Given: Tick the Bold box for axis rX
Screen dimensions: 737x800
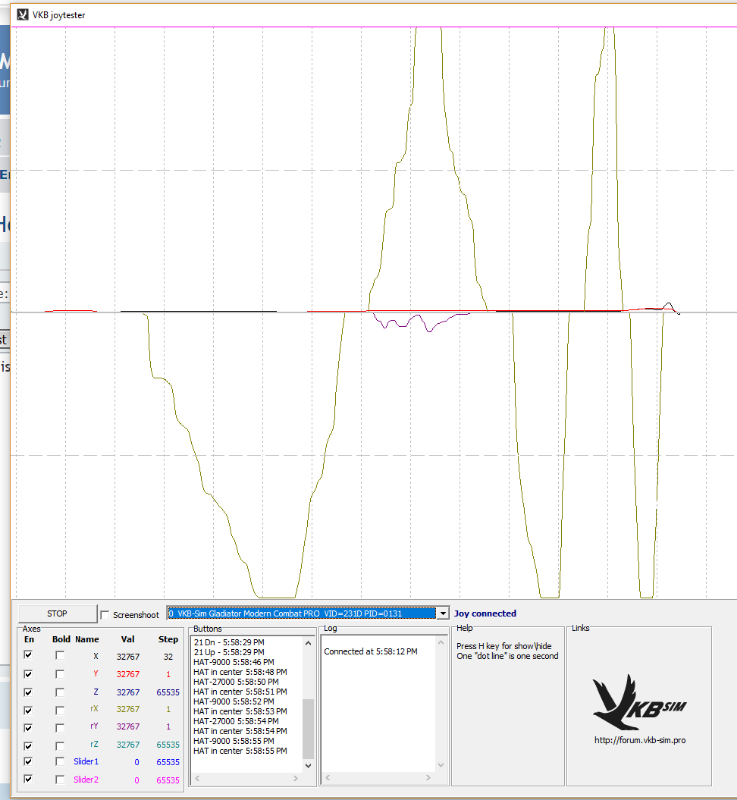Looking at the screenshot, I should pyautogui.click(x=60, y=710).
